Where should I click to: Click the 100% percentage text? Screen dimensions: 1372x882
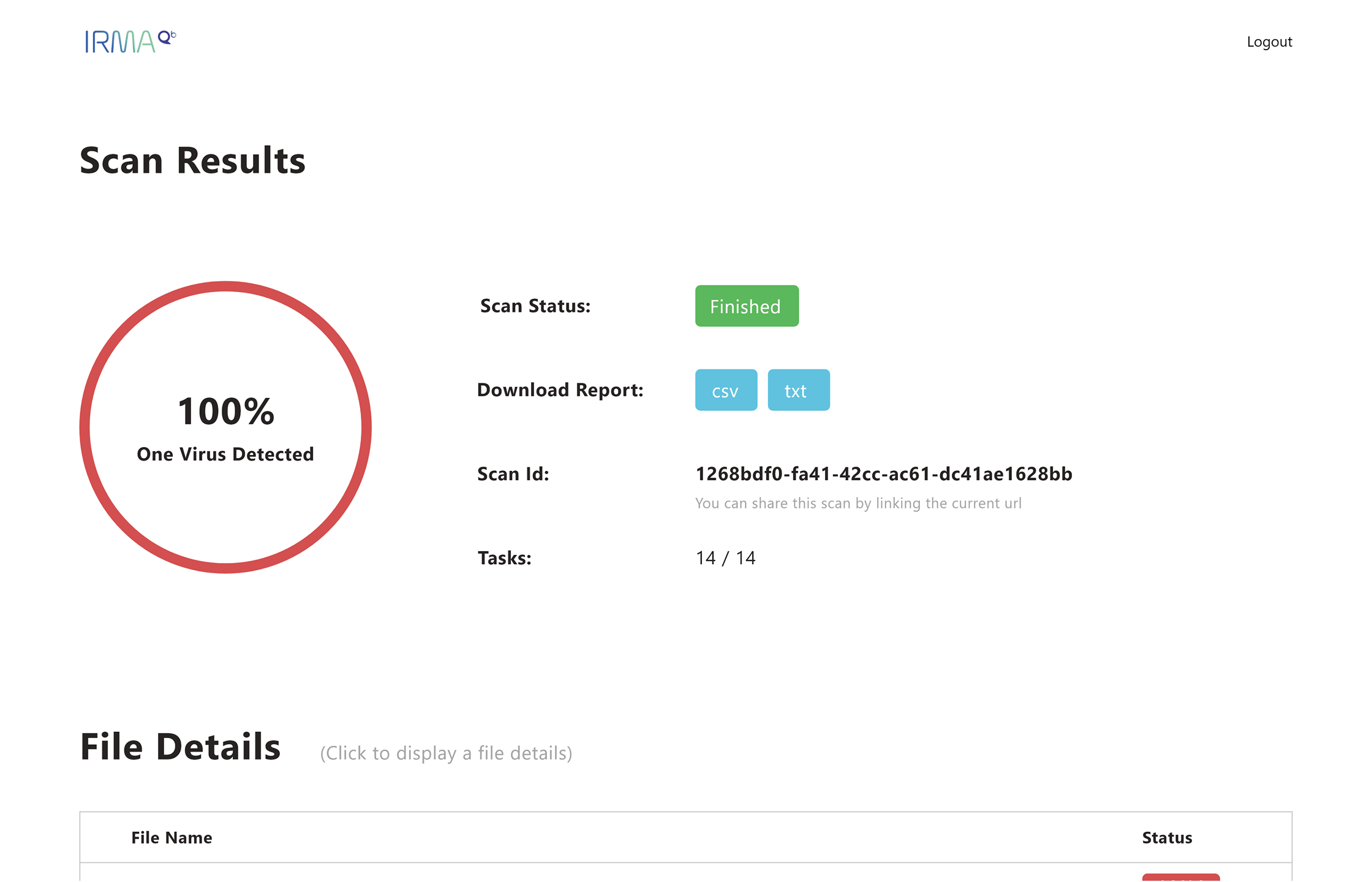click(x=225, y=411)
